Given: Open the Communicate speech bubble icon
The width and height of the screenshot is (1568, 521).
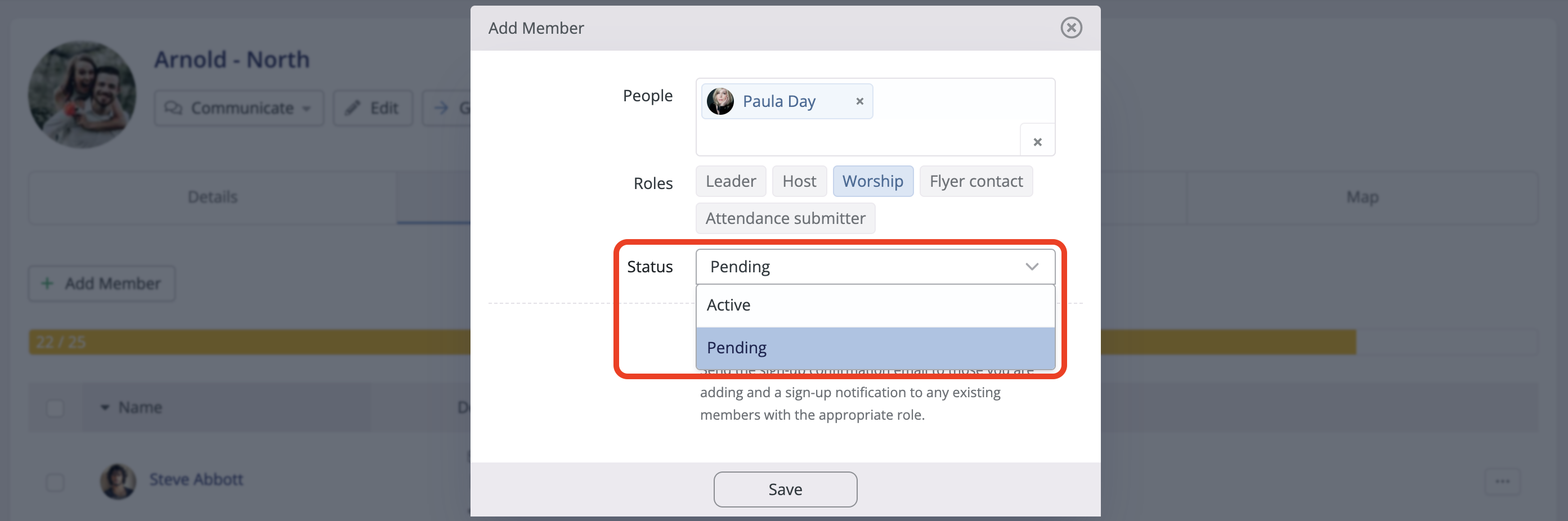Looking at the screenshot, I should [x=173, y=107].
